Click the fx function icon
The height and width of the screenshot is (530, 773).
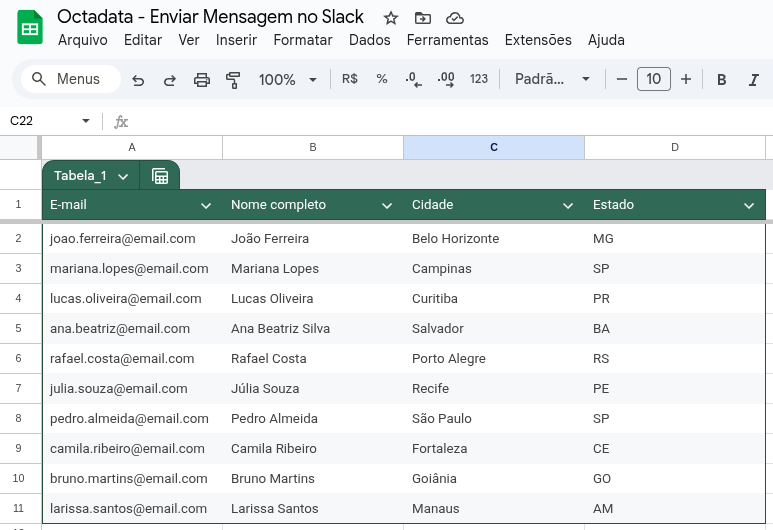pos(121,121)
